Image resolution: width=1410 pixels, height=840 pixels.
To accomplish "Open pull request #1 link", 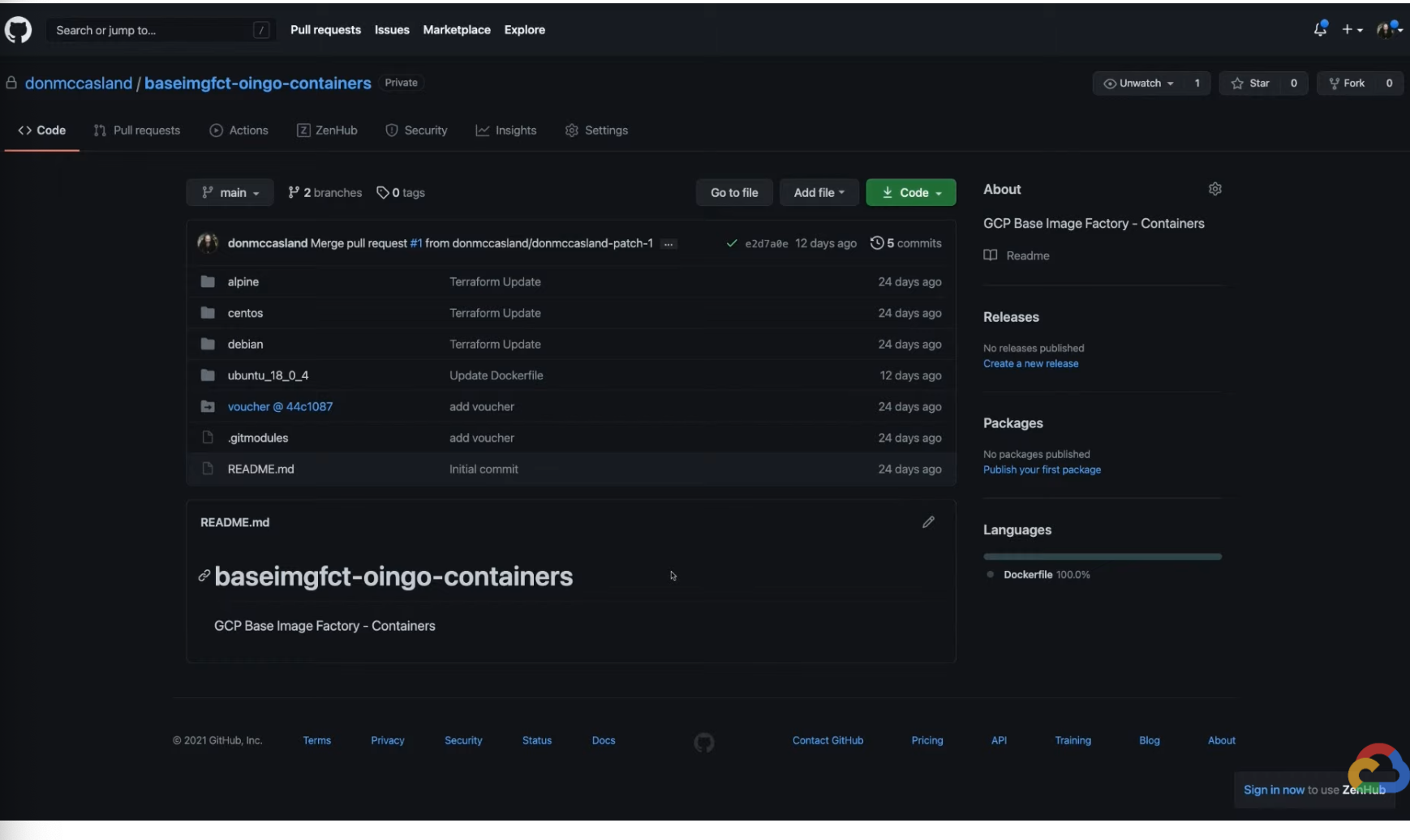I will point(416,243).
